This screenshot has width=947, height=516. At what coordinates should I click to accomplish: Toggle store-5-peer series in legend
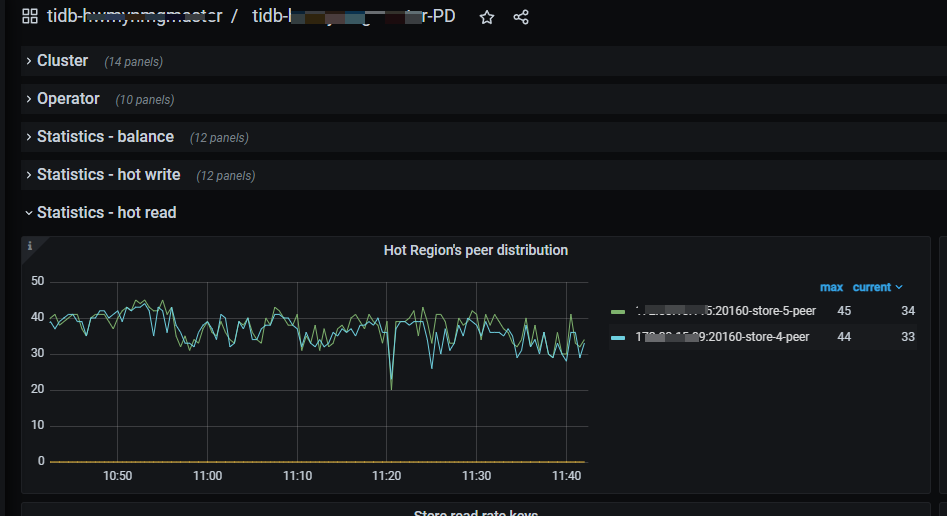(x=725, y=311)
